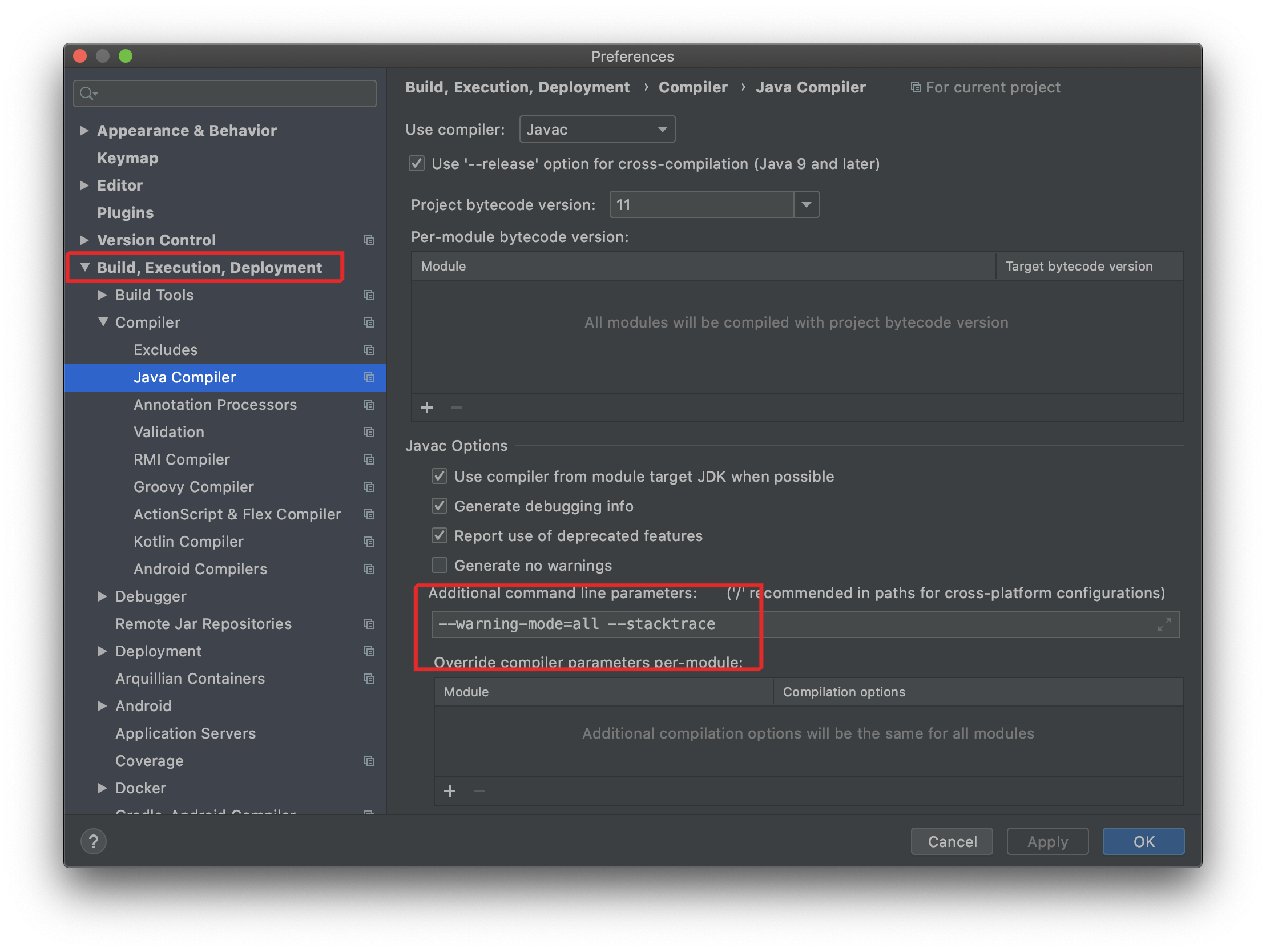This screenshot has width=1266, height=952.
Task: Open Project bytecode version dropdown arrow
Action: (x=806, y=205)
